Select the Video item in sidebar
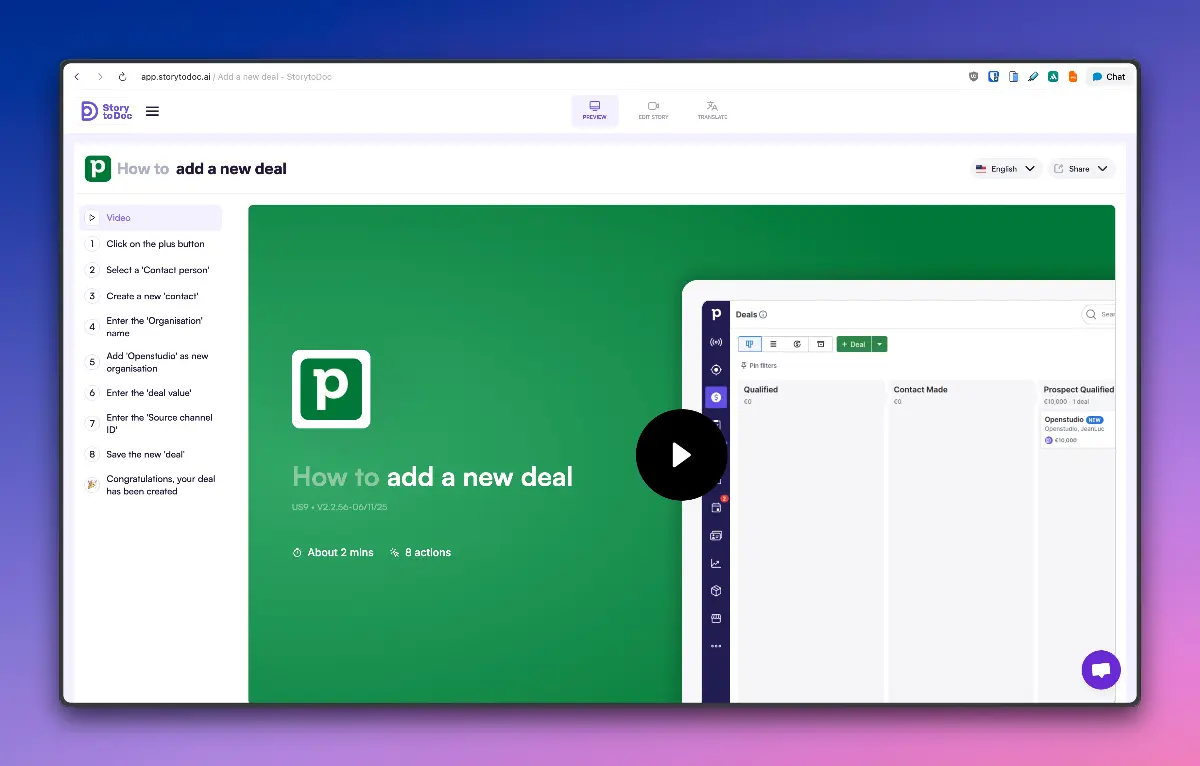This screenshot has width=1200, height=766. coord(150,218)
